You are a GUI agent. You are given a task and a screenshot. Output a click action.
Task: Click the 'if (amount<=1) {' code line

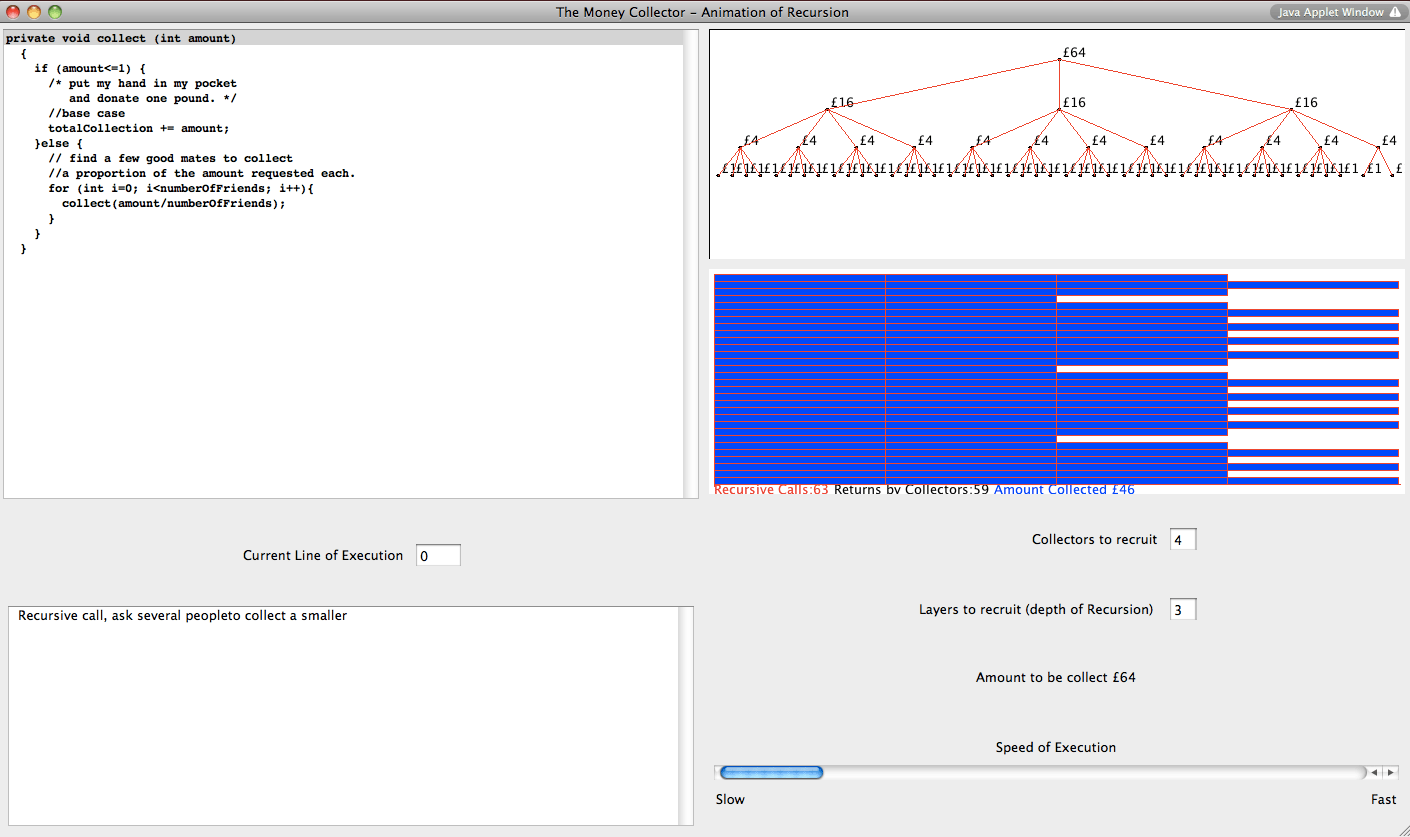[x=90, y=68]
